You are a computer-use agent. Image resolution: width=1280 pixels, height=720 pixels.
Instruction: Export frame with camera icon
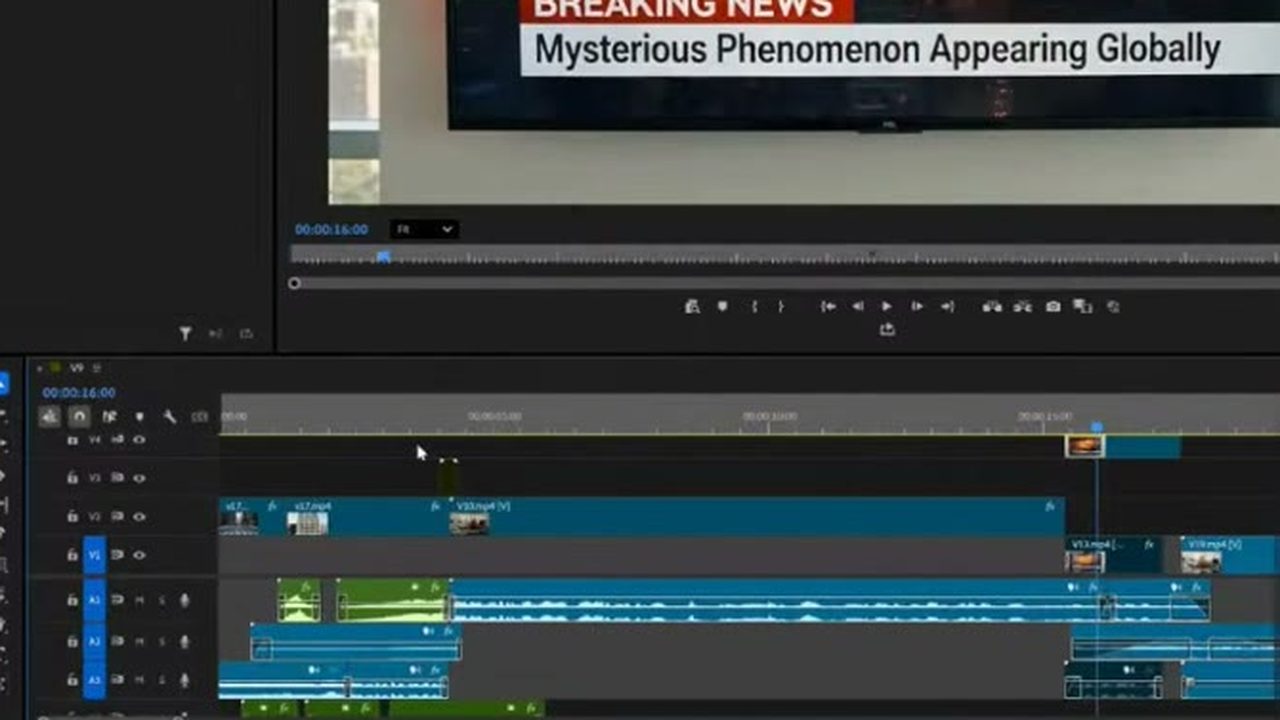[x=1053, y=306]
